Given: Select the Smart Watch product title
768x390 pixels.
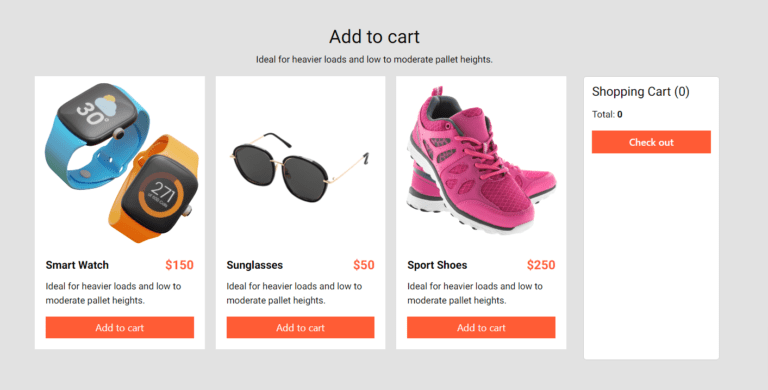Looking at the screenshot, I should (x=77, y=265).
